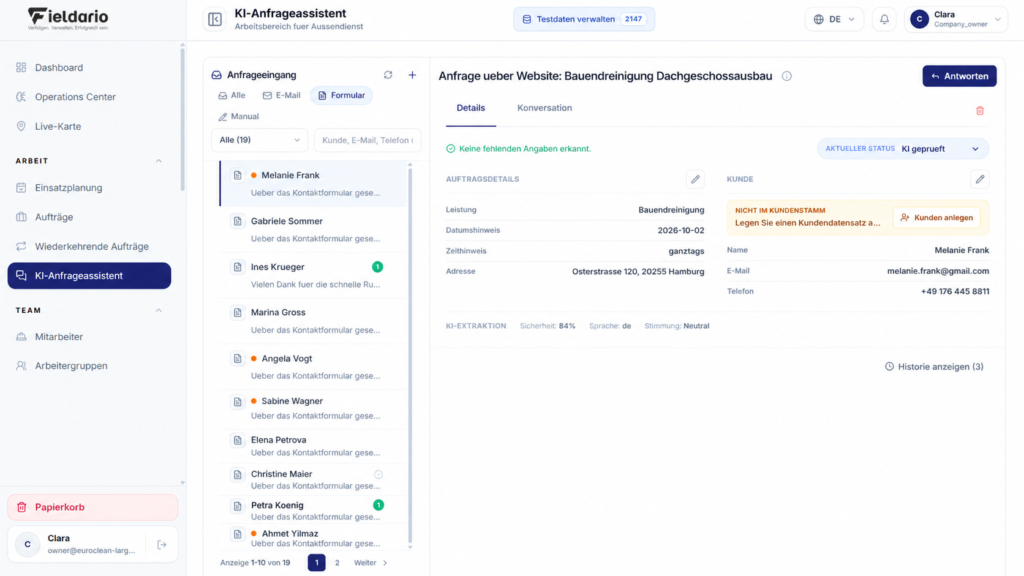
Task: Click the Antworten button
Action: tap(959, 76)
